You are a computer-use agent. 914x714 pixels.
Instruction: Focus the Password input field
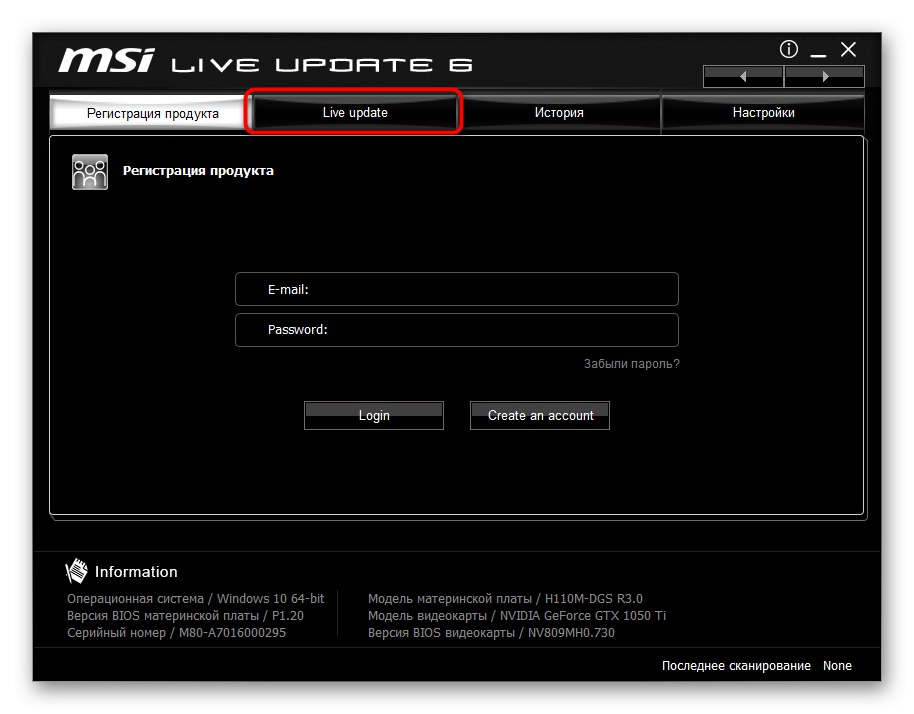coord(457,330)
